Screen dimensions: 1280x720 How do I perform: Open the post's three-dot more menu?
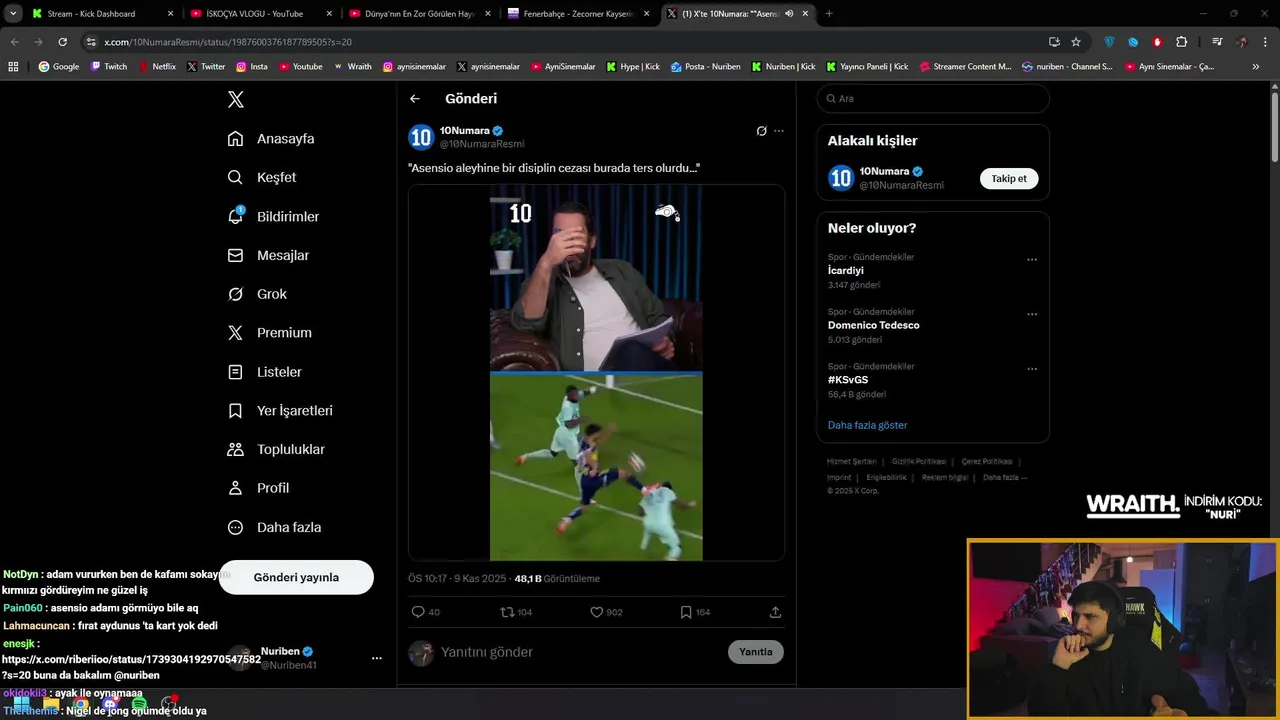(779, 131)
